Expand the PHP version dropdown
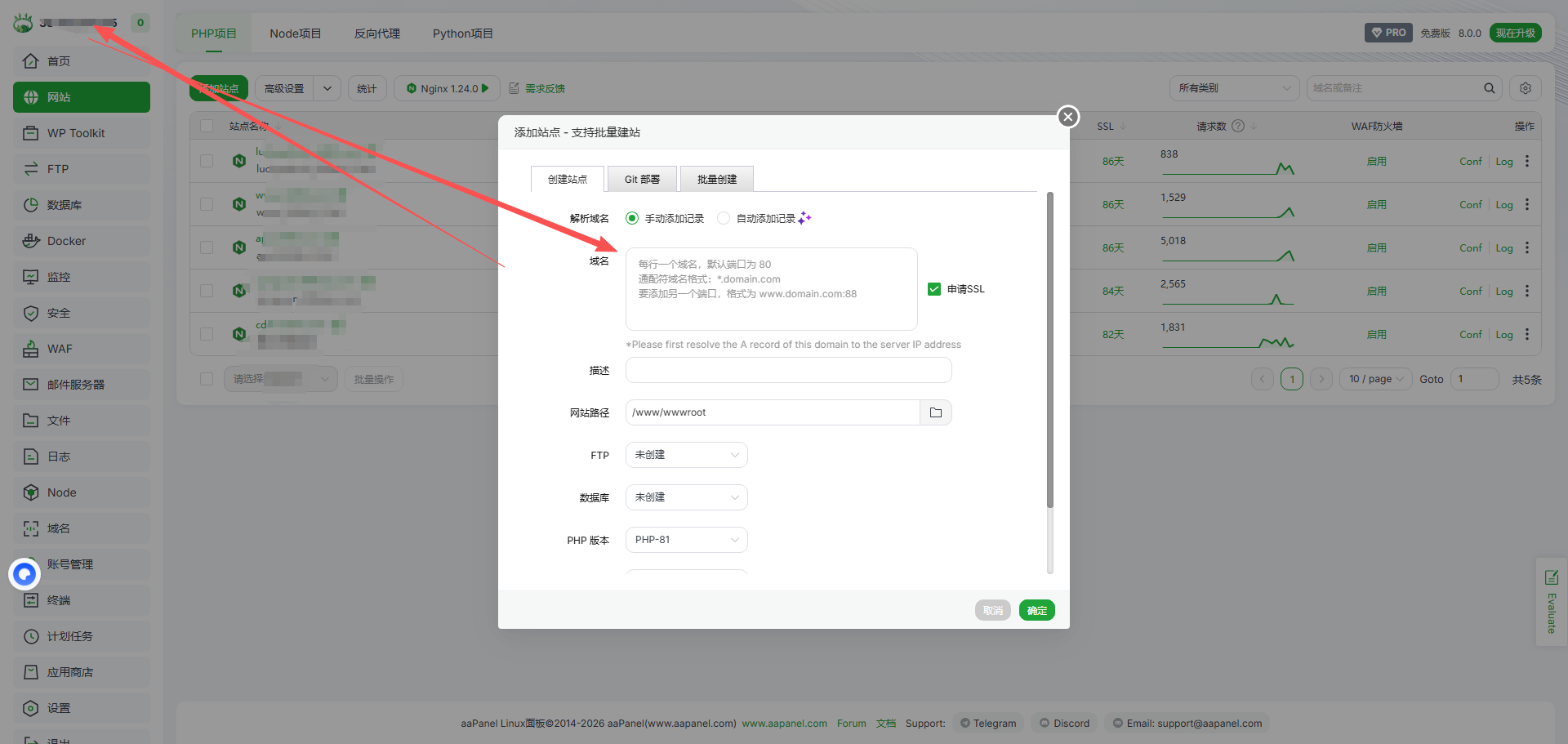1568x744 pixels. 686,540
